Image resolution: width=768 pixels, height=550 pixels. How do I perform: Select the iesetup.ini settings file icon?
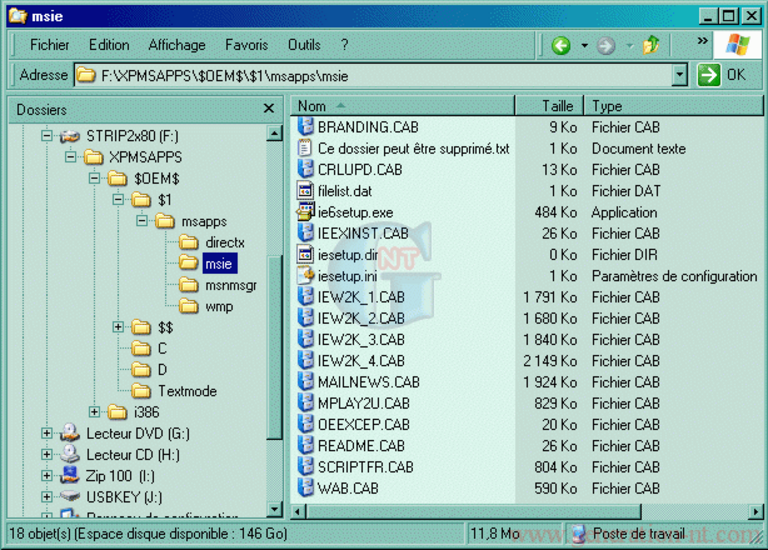tap(306, 275)
